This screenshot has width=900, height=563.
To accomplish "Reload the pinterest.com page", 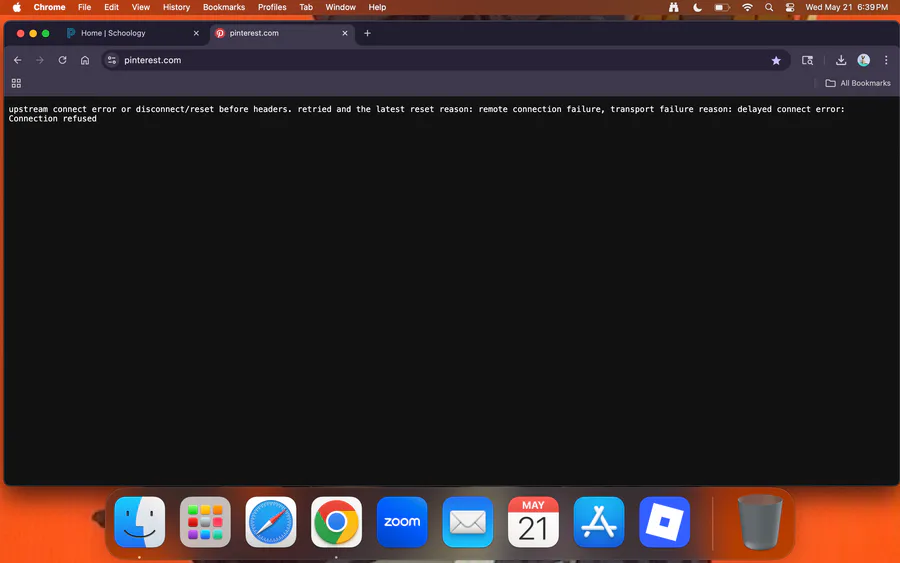I will click(62, 60).
